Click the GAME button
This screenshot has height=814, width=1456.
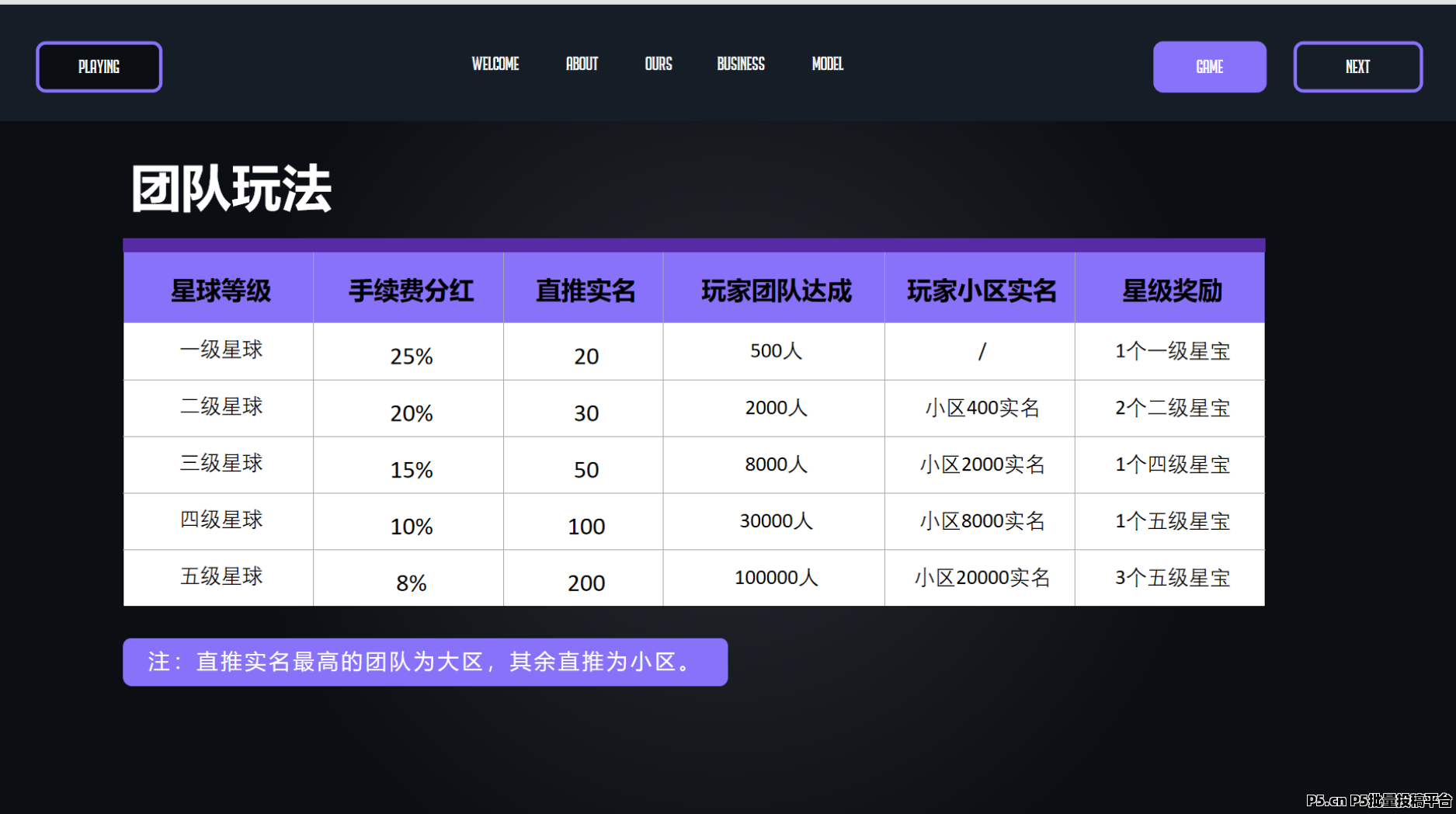pos(1209,67)
